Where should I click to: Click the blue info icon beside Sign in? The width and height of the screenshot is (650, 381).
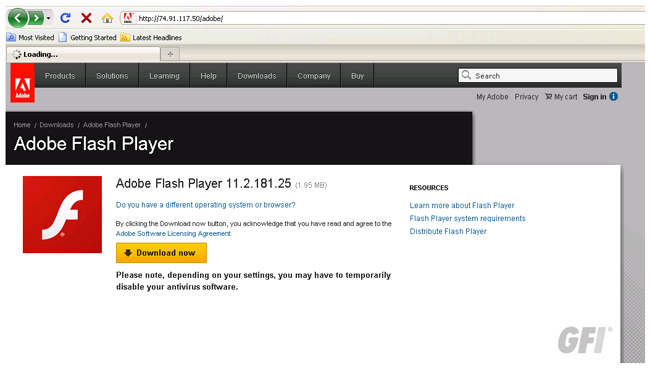[x=614, y=97]
